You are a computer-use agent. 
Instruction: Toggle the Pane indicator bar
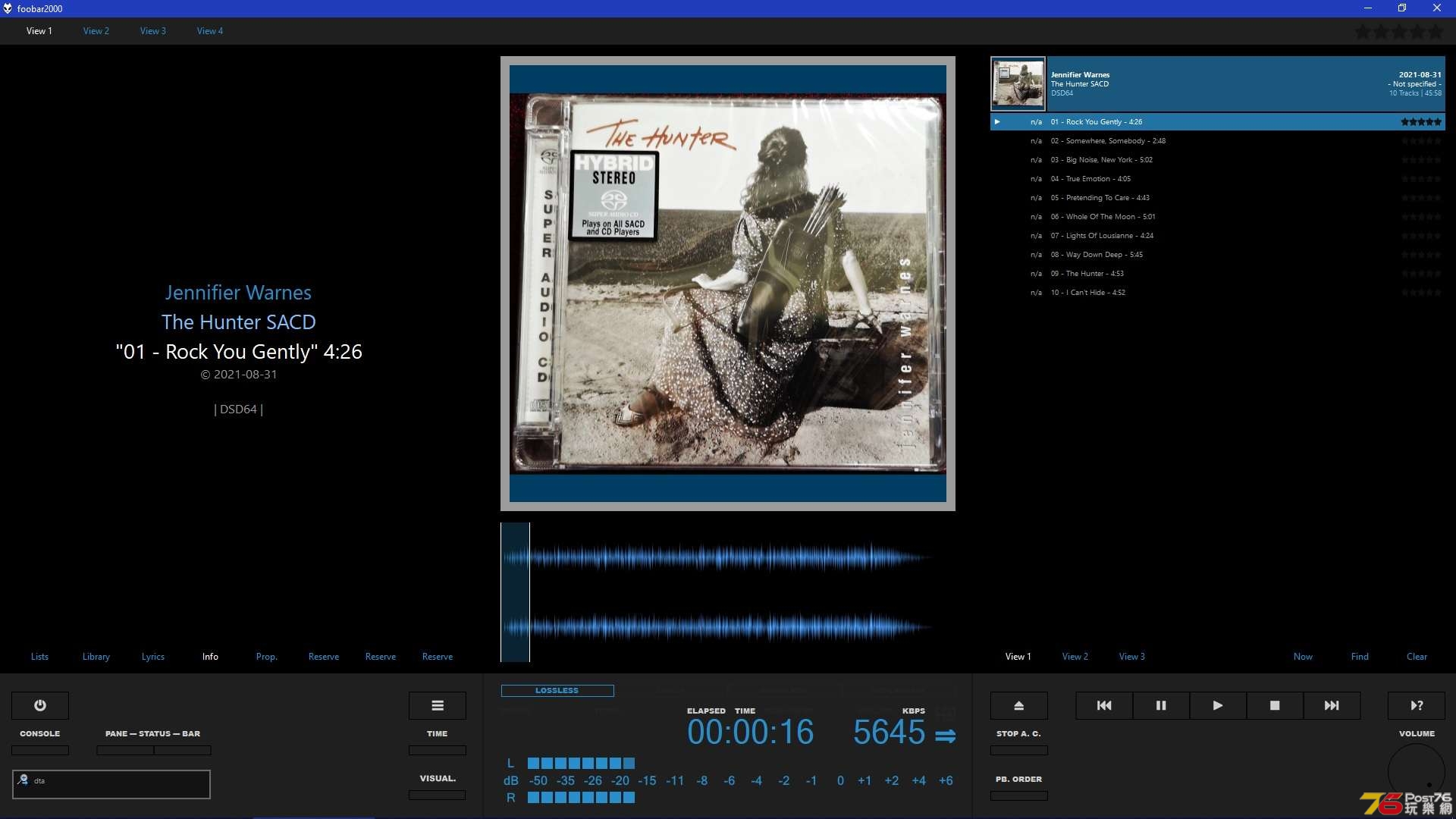(x=125, y=750)
